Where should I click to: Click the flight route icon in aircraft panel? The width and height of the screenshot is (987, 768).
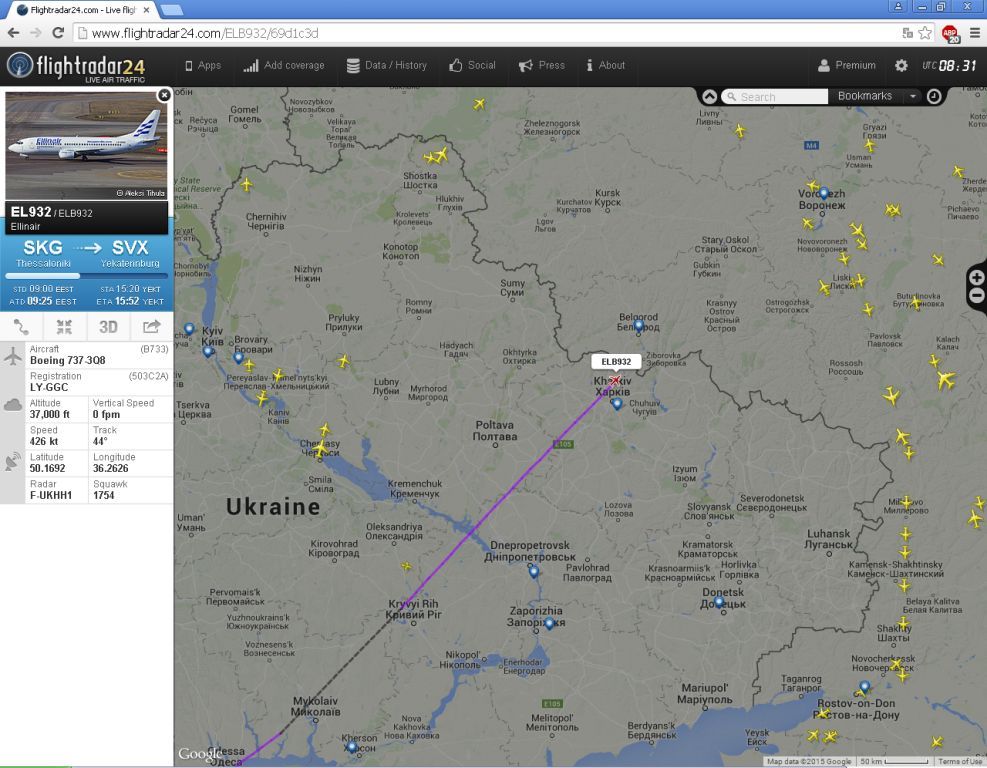click(x=21, y=327)
